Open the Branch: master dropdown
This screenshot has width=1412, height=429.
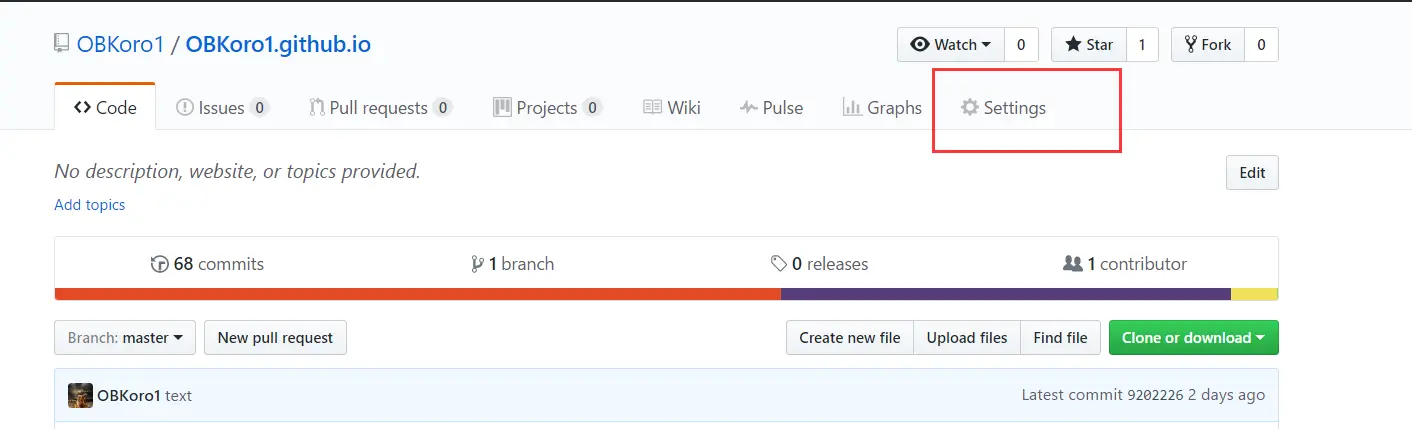125,338
